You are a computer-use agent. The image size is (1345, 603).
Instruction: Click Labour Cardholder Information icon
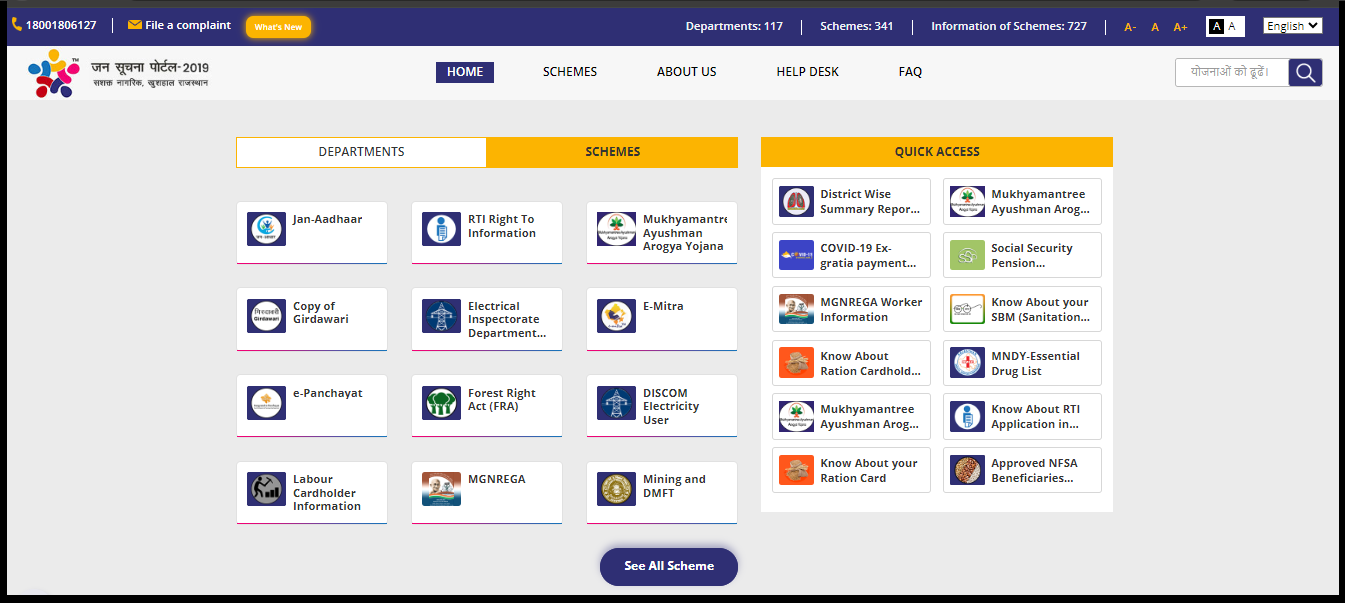tap(267, 489)
